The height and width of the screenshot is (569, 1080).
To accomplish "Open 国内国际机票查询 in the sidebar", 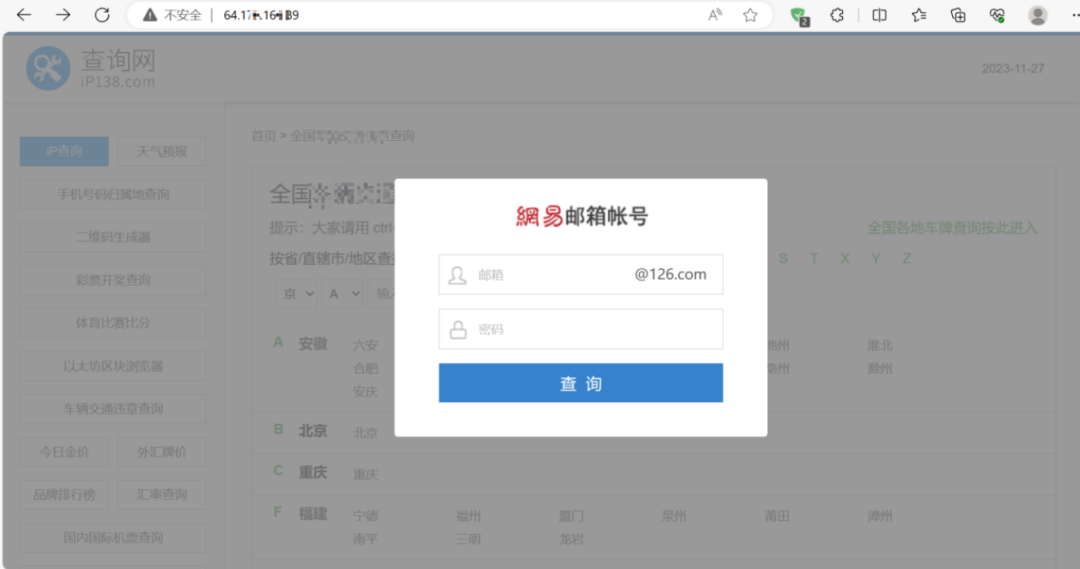I will coord(113,538).
